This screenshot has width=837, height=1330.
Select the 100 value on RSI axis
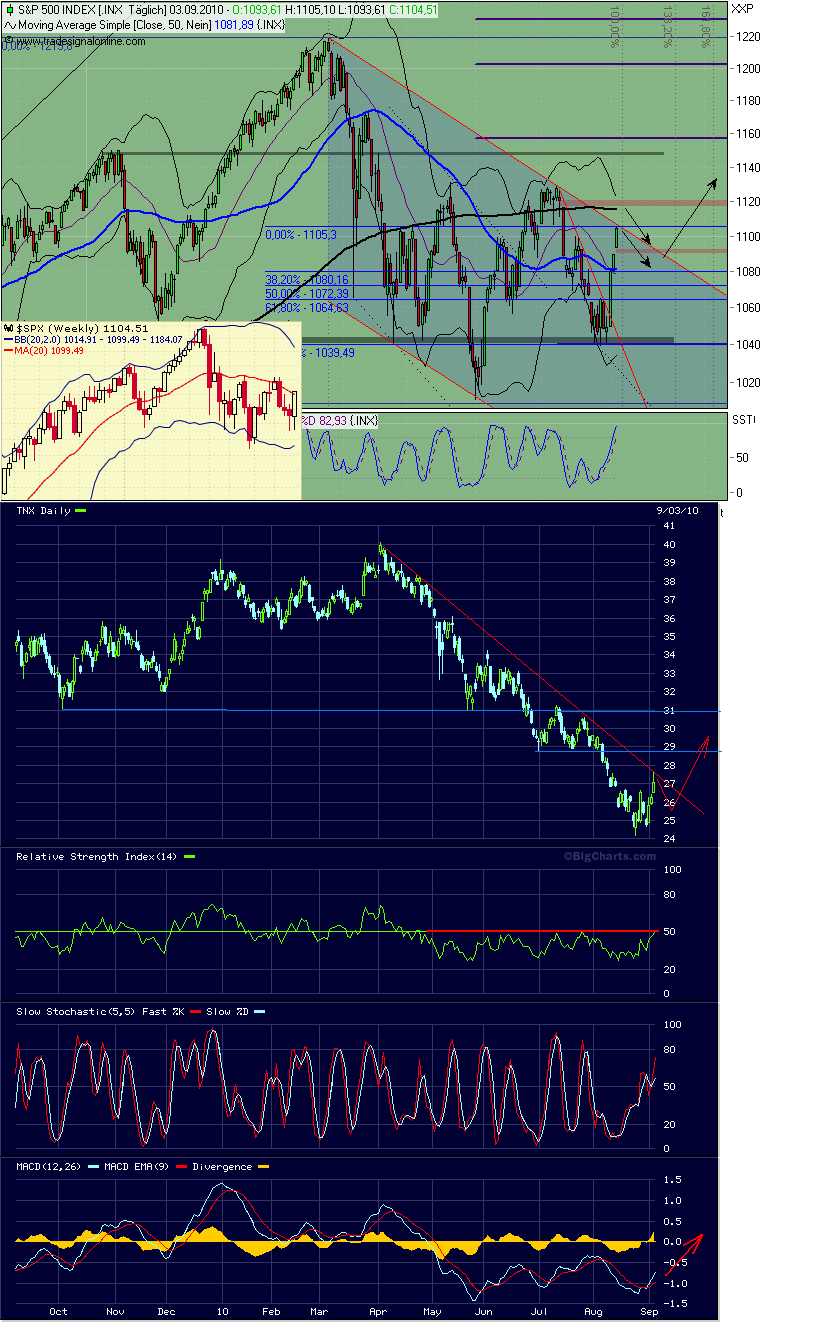(671, 871)
